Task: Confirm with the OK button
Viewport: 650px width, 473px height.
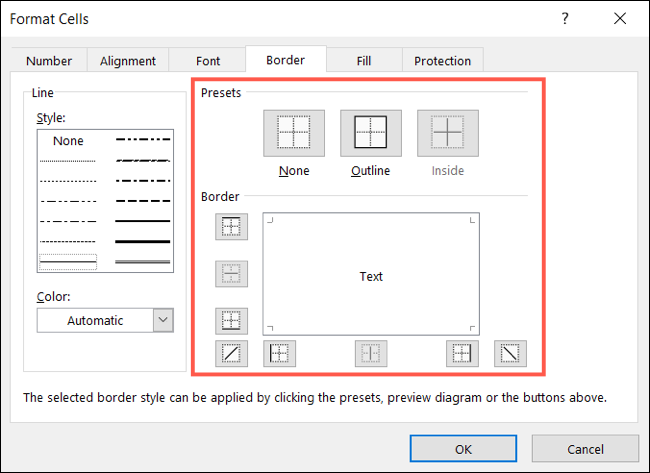Action: point(463,447)
